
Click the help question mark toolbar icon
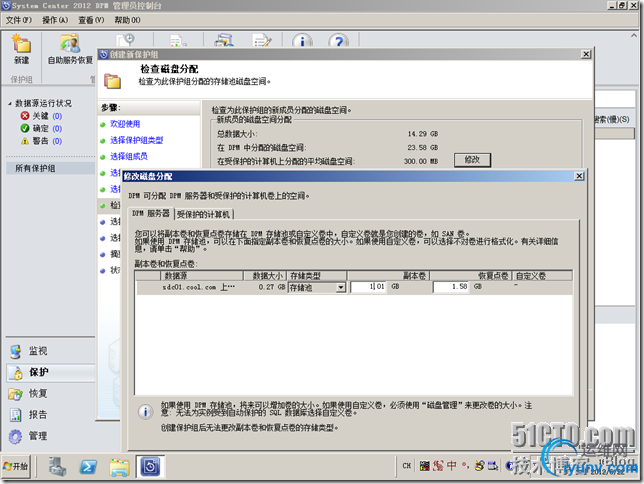[x=338, y=40]
